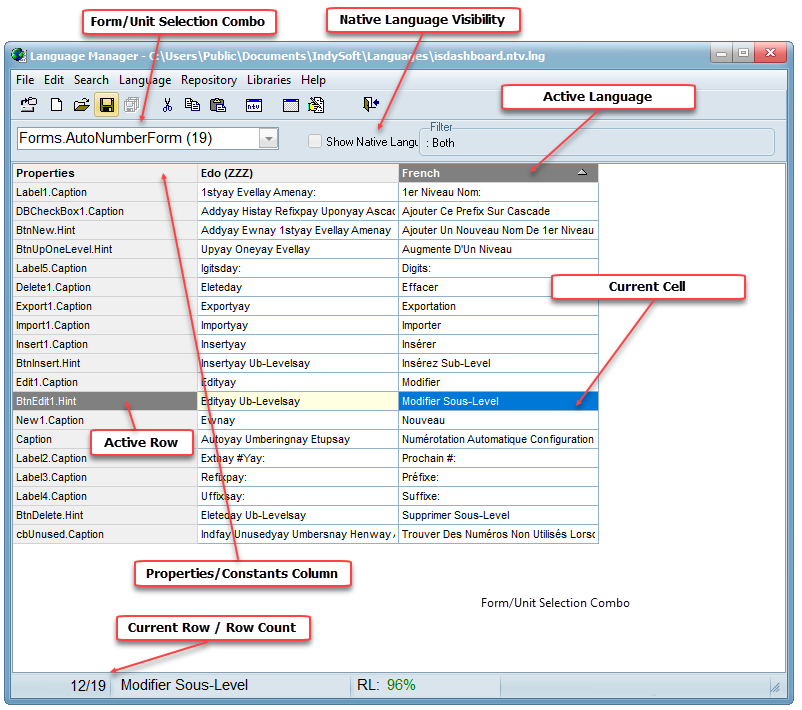The height and width of the screenshot is (710, 802).
Task: Click the Cut scissors icon
Action: pos(167,104)
